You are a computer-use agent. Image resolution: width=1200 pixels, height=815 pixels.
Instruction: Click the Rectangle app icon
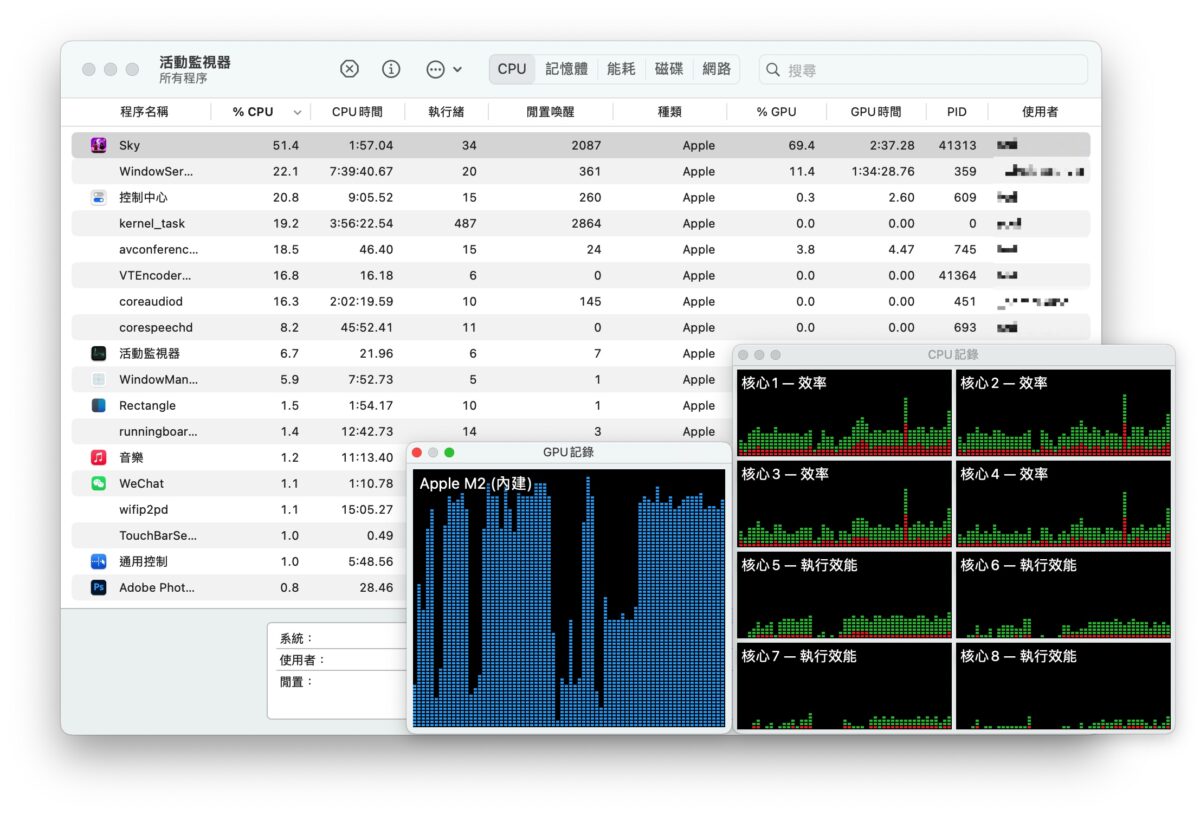pyautogui.click(x=98, y=405)
